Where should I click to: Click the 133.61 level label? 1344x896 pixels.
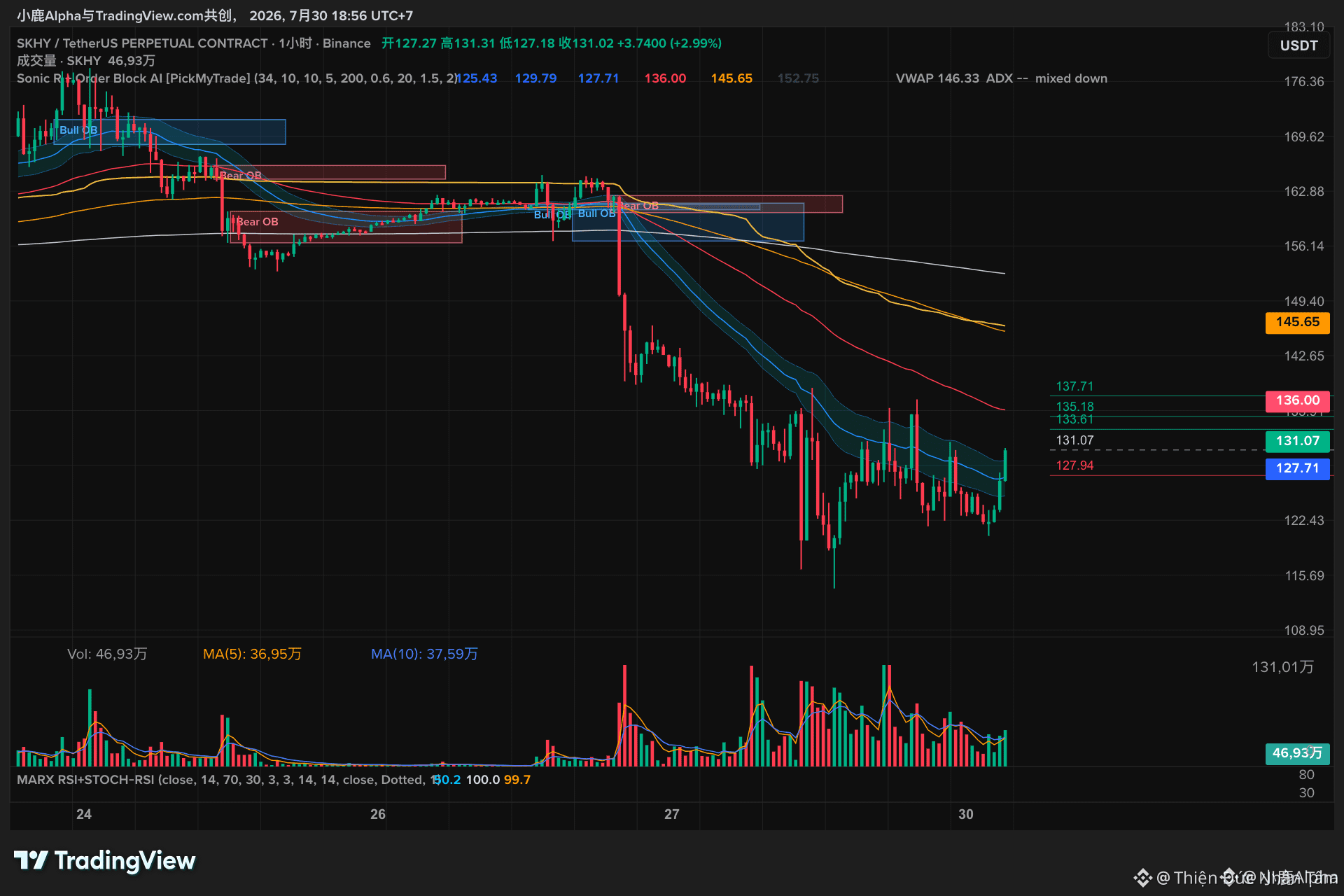[1074, 419]
